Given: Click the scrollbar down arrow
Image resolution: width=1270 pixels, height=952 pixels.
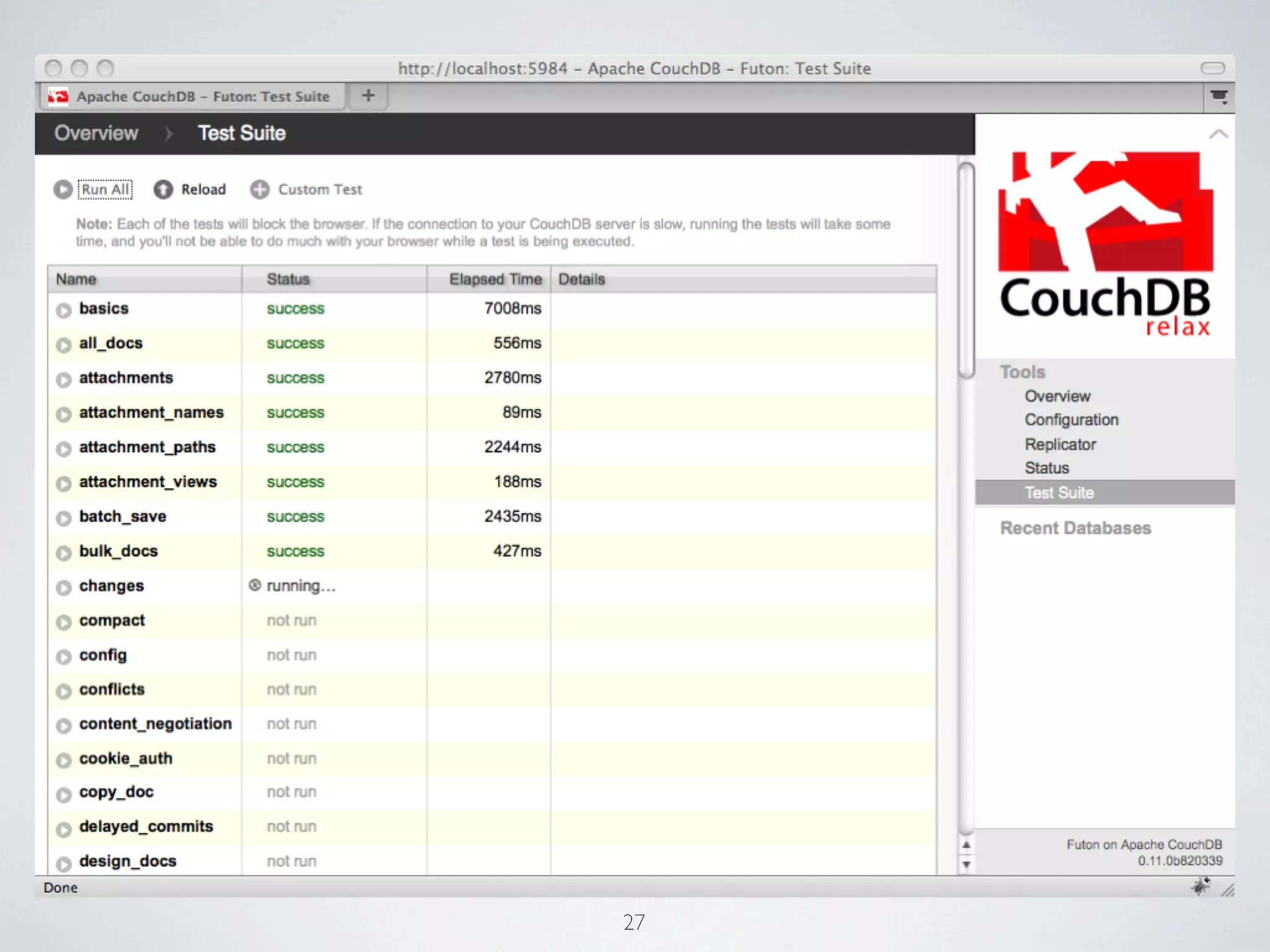Looking at the screenshot, I should tap(966, 863).
